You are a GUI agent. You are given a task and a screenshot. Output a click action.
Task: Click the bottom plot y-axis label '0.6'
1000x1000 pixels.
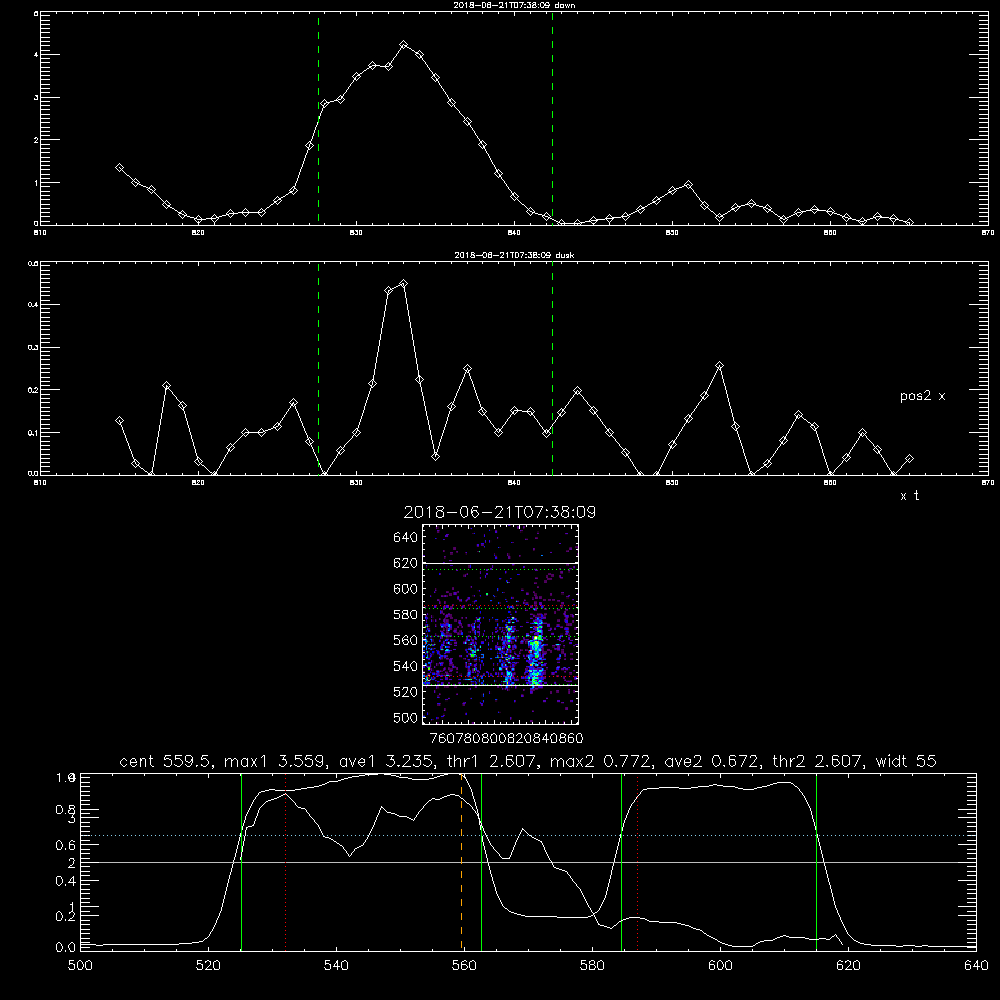pos(66,845)
